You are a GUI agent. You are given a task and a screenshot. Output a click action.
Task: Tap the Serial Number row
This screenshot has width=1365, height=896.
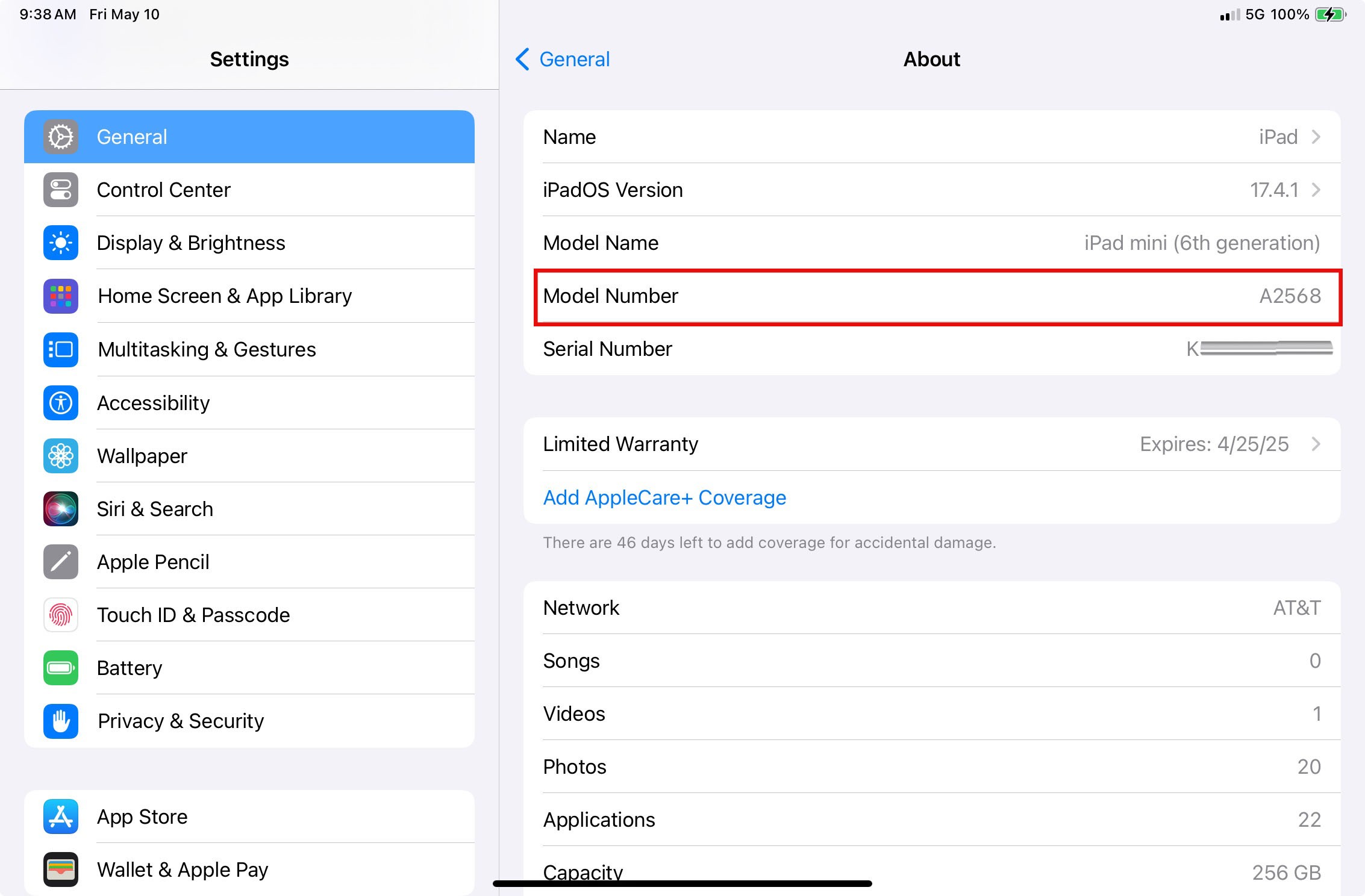click(932, 349)
